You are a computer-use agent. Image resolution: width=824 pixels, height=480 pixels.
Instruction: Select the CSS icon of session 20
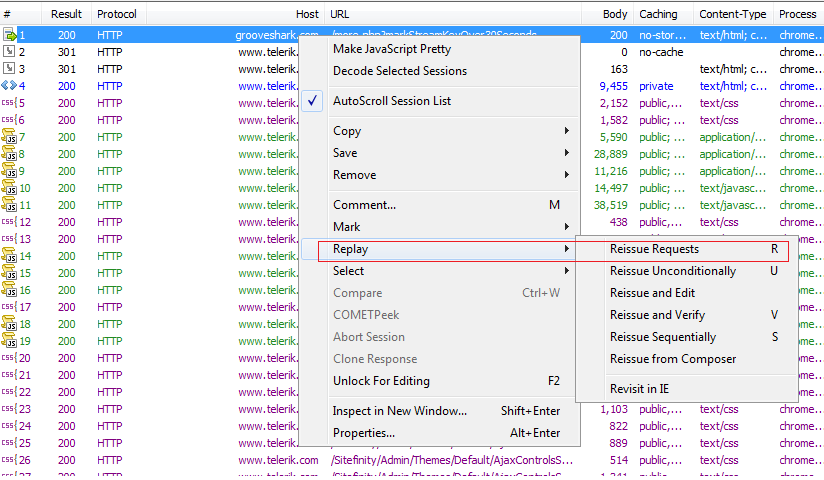[x=9, y=358]
